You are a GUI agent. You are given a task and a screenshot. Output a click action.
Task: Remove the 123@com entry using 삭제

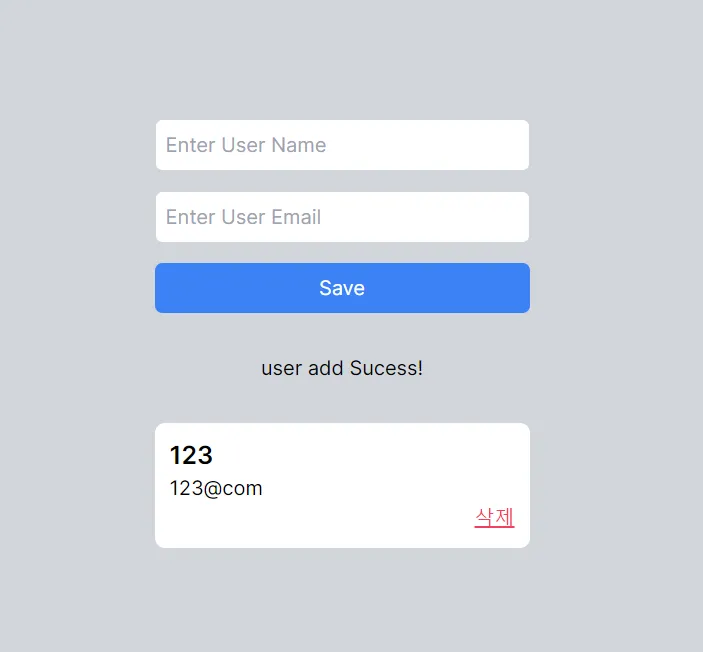(x=494, y=517)
